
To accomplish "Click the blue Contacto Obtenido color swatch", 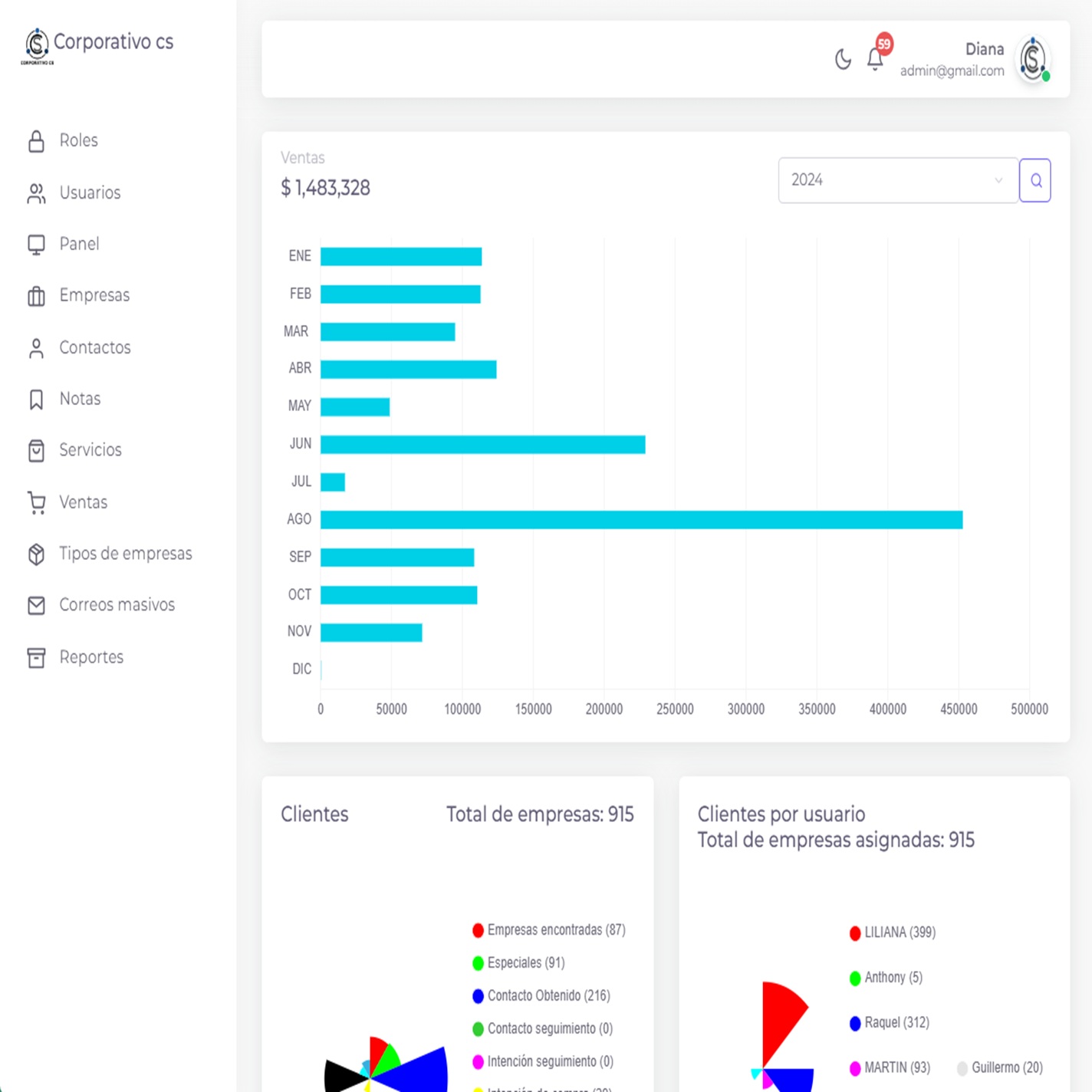I will [x=478, y=996].
